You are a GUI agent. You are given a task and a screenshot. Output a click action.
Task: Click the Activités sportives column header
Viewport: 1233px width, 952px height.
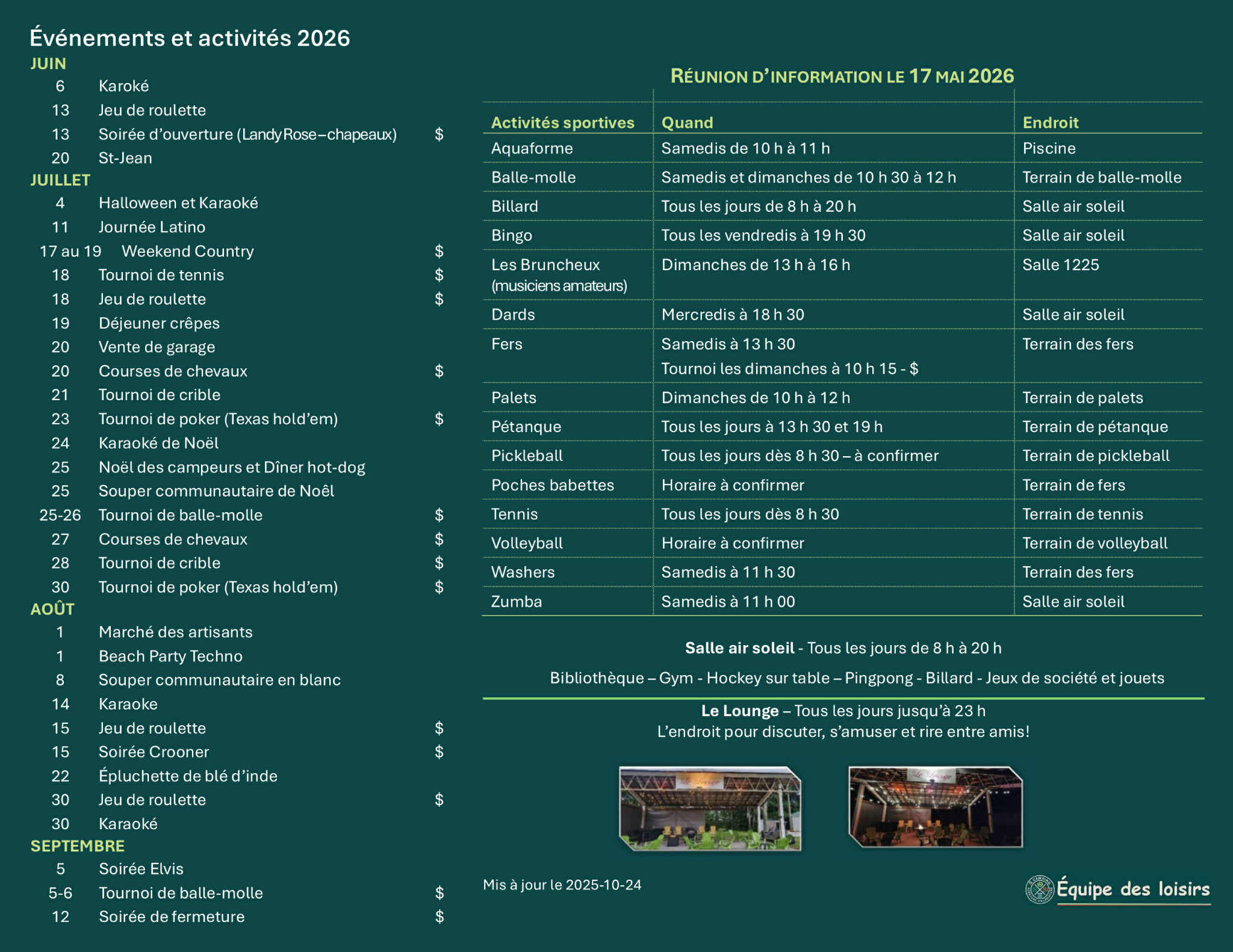tap(562, 123)
